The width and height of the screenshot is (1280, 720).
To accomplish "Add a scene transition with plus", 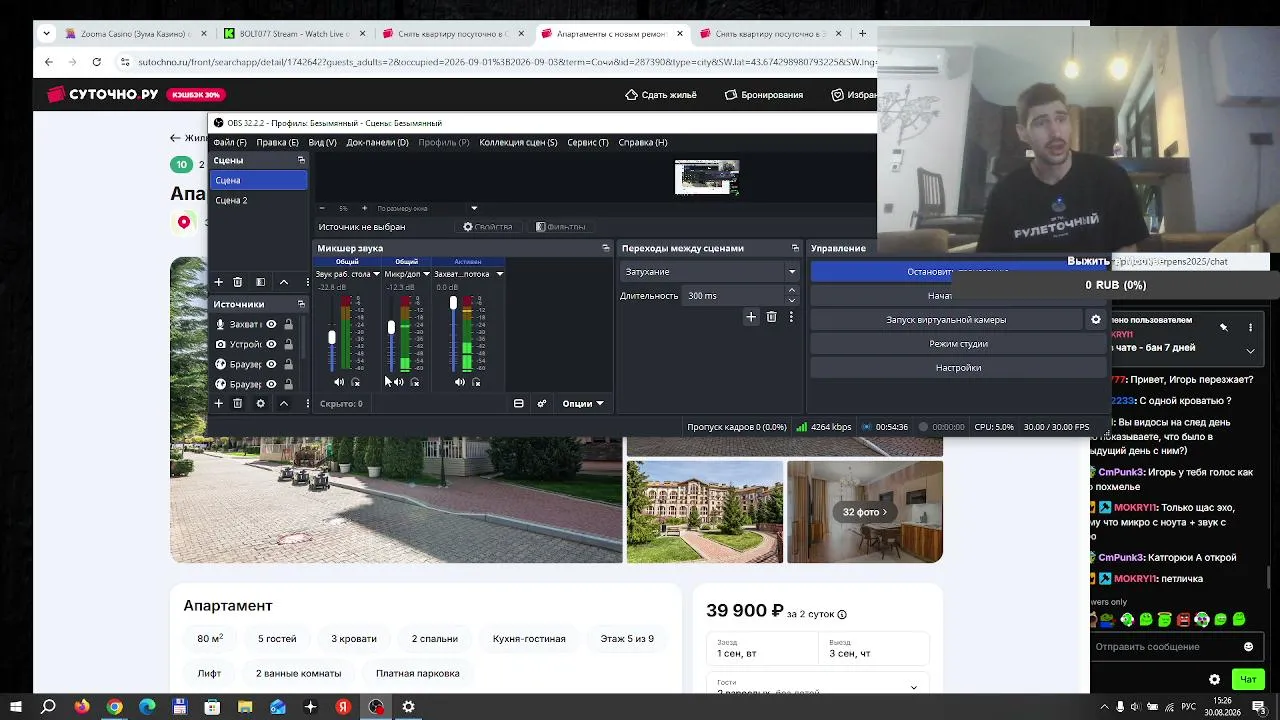I will (x=751, y=317).
